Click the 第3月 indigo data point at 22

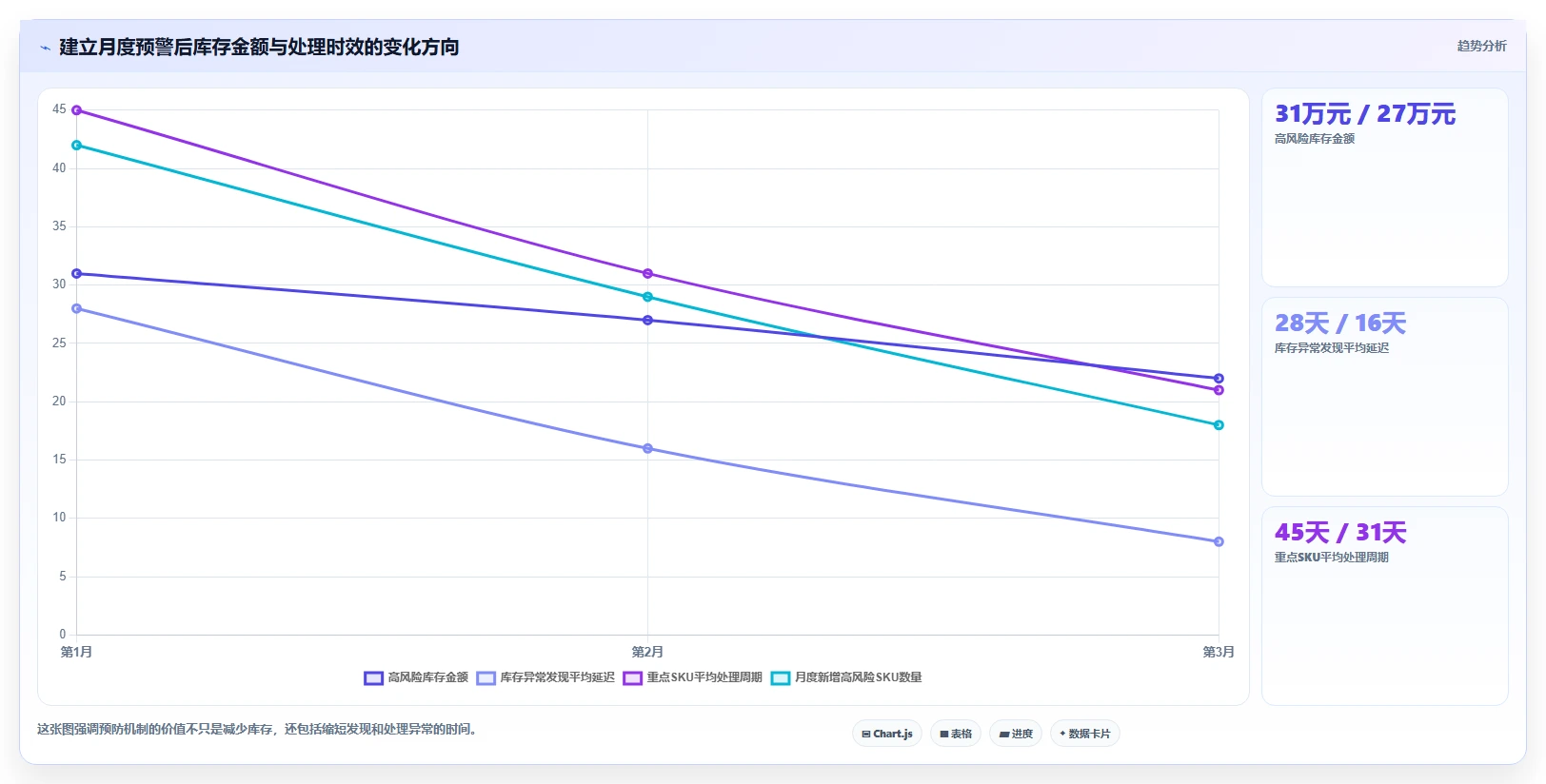[1219, 379]
